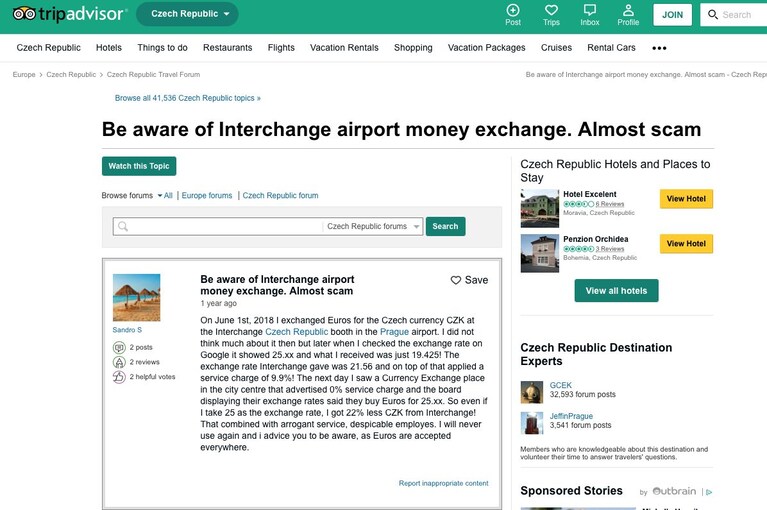The height and width of the screenshot is (510, 767).
Task: Click Penzion Orchidea name link
Action: click(595, 239)
